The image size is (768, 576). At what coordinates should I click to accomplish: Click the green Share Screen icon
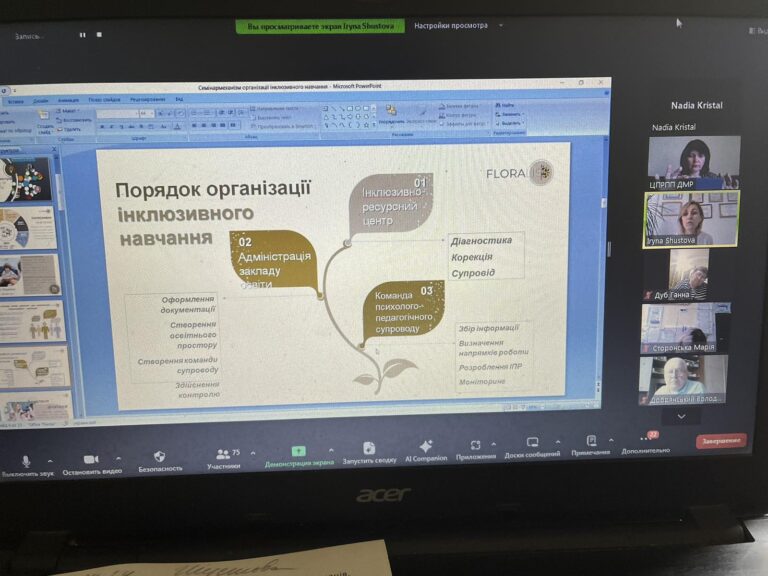298,451
